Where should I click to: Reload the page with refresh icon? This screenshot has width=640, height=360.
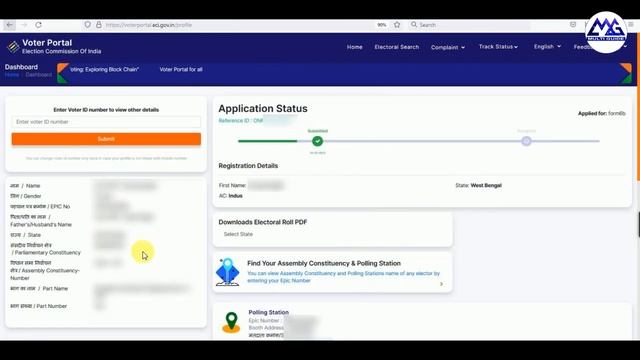[x=38, y=25]
